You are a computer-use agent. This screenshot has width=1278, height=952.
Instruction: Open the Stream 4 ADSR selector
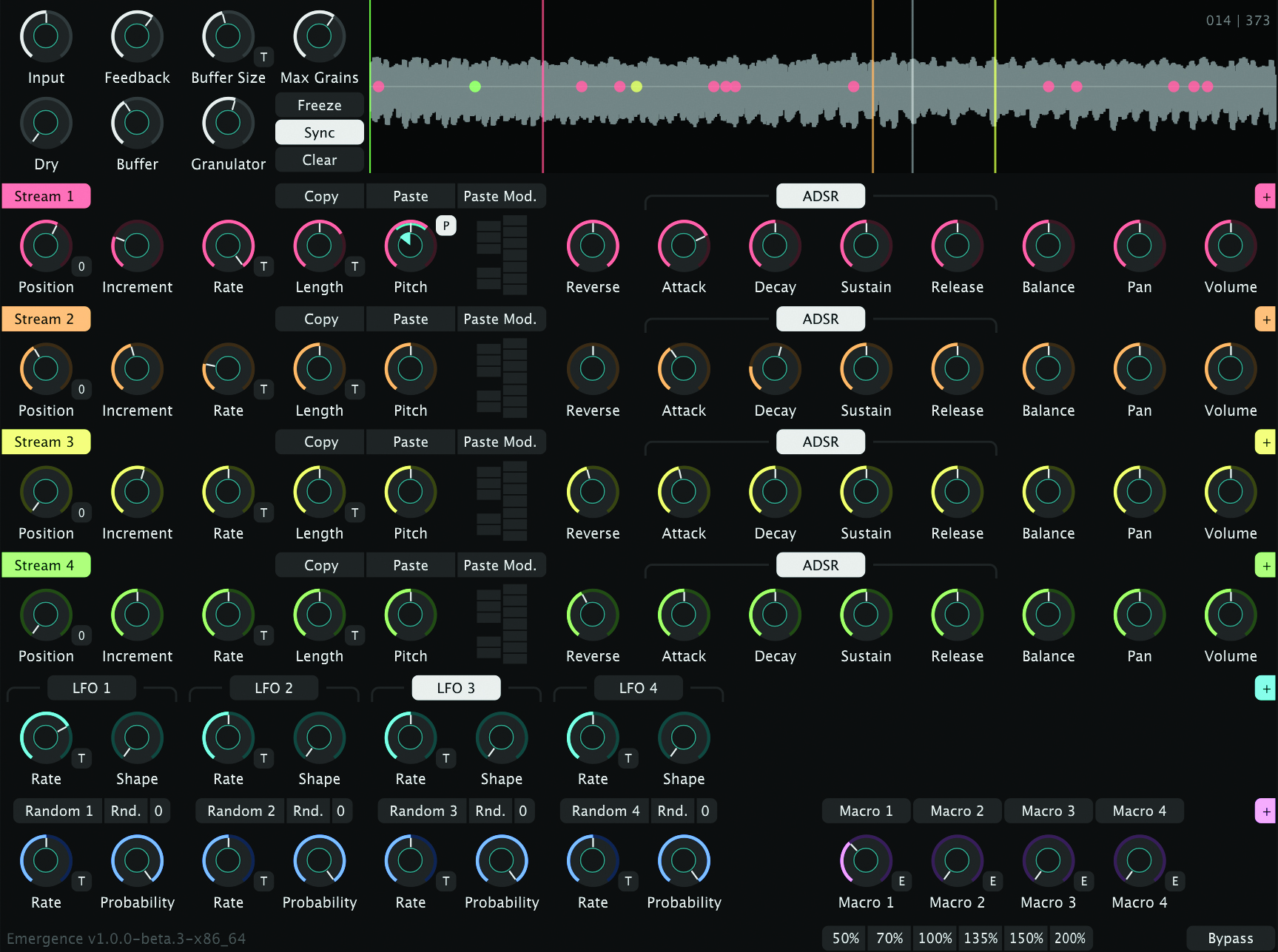821,565
